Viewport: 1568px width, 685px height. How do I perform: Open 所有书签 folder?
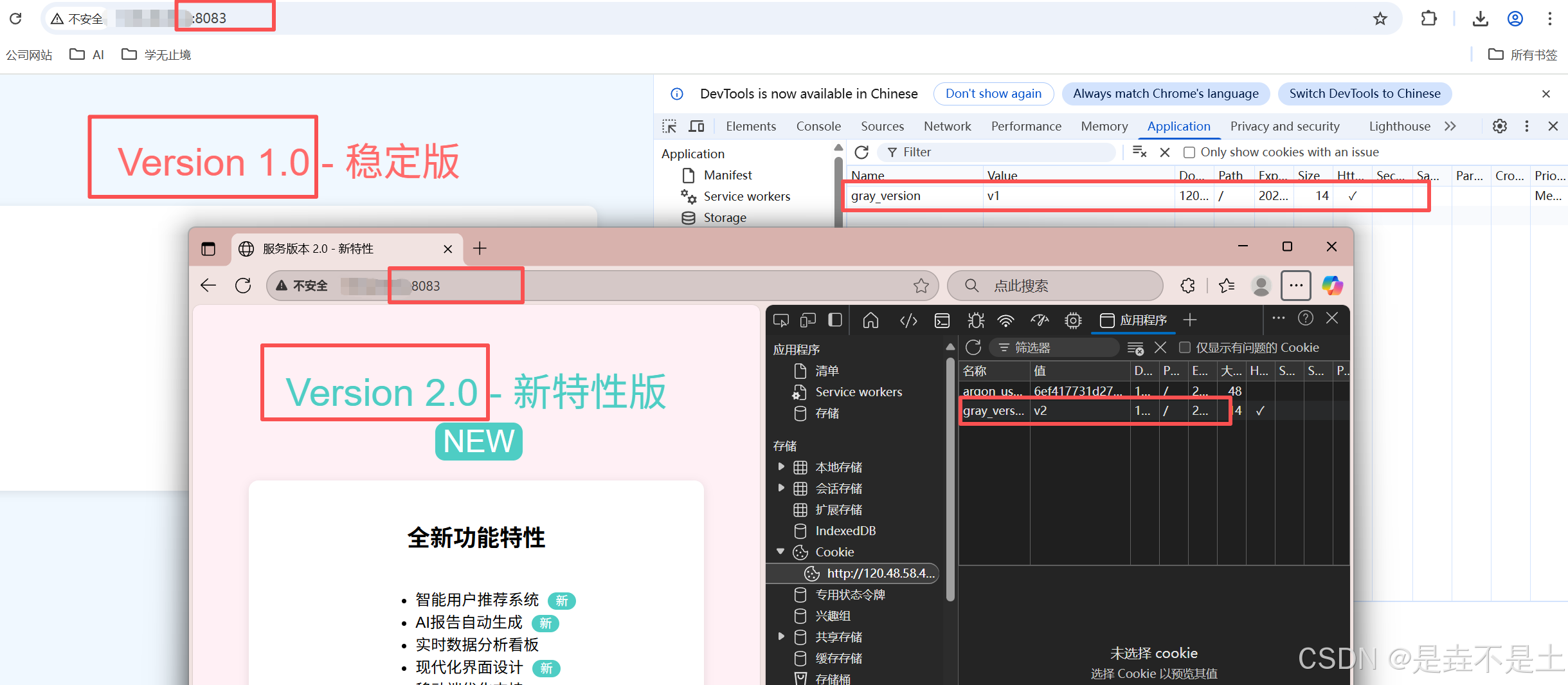tap(1523, 55)
